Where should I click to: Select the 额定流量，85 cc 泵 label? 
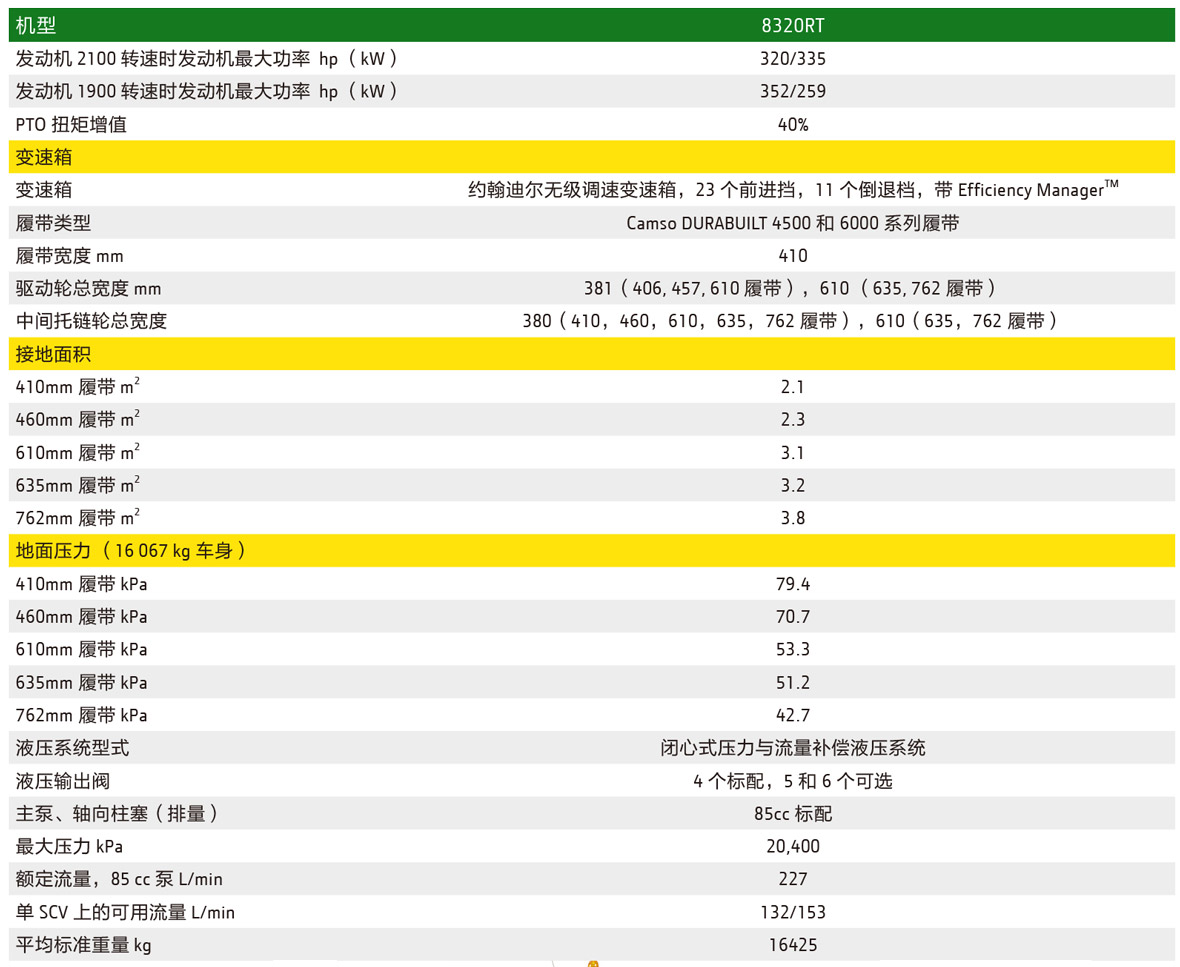tap(119, 879)
